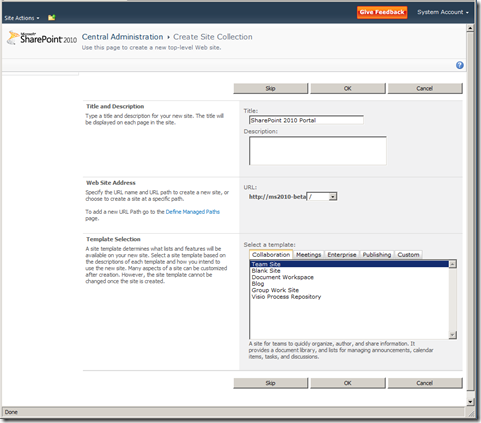The image size is (481, 423).
Task: Expand the URL path dropdown
Action: [332, 197]
